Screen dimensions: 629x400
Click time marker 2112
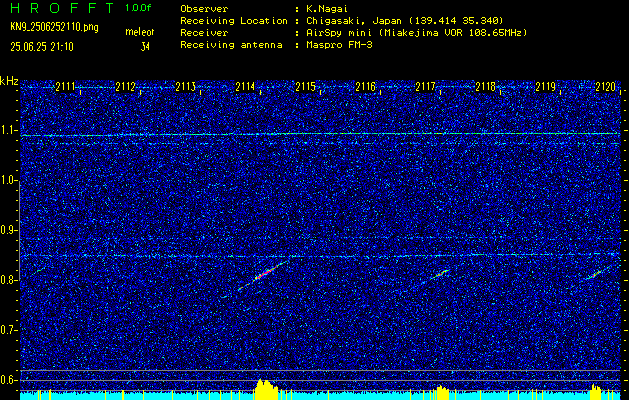coord(125,86)
